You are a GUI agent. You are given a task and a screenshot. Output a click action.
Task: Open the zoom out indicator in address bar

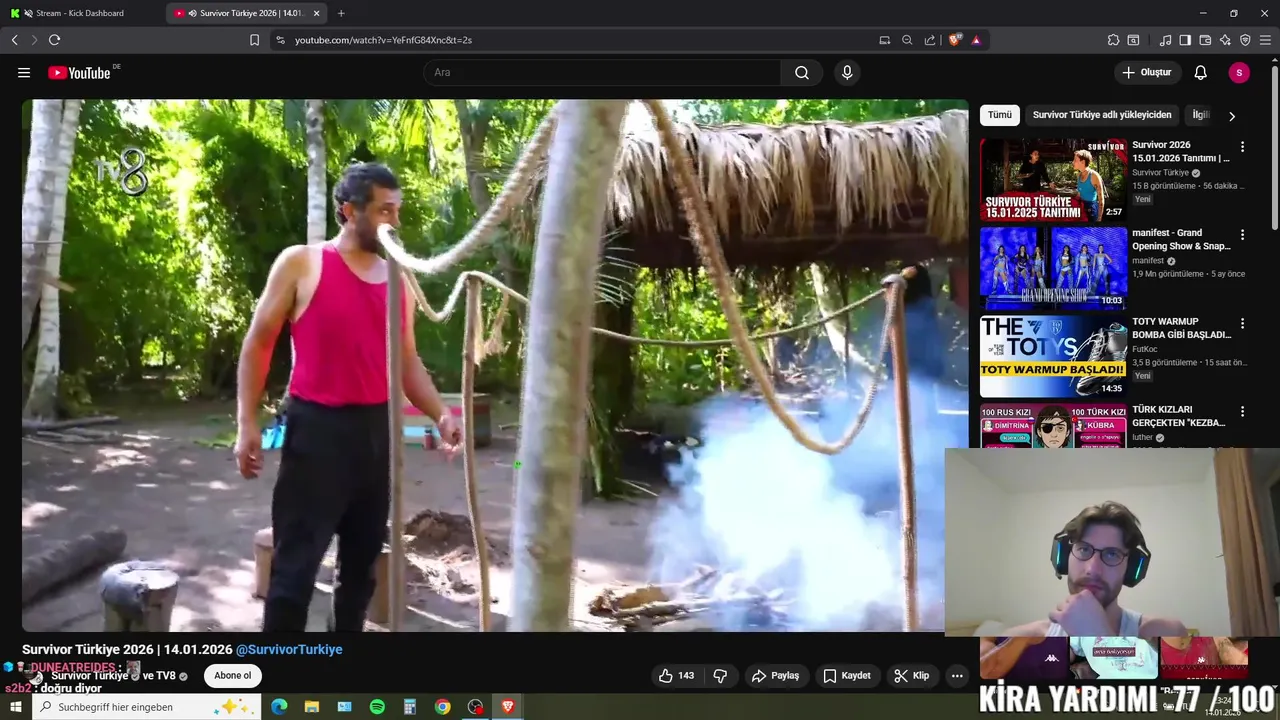tap(907, 40)
